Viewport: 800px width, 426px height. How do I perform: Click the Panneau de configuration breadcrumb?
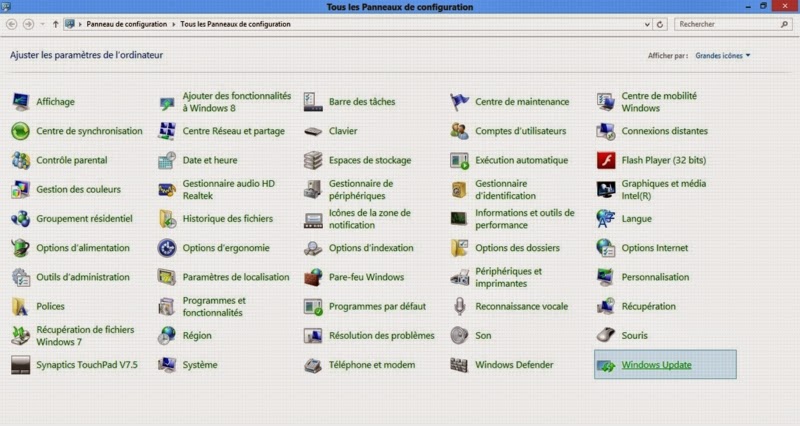coord(127,24)
